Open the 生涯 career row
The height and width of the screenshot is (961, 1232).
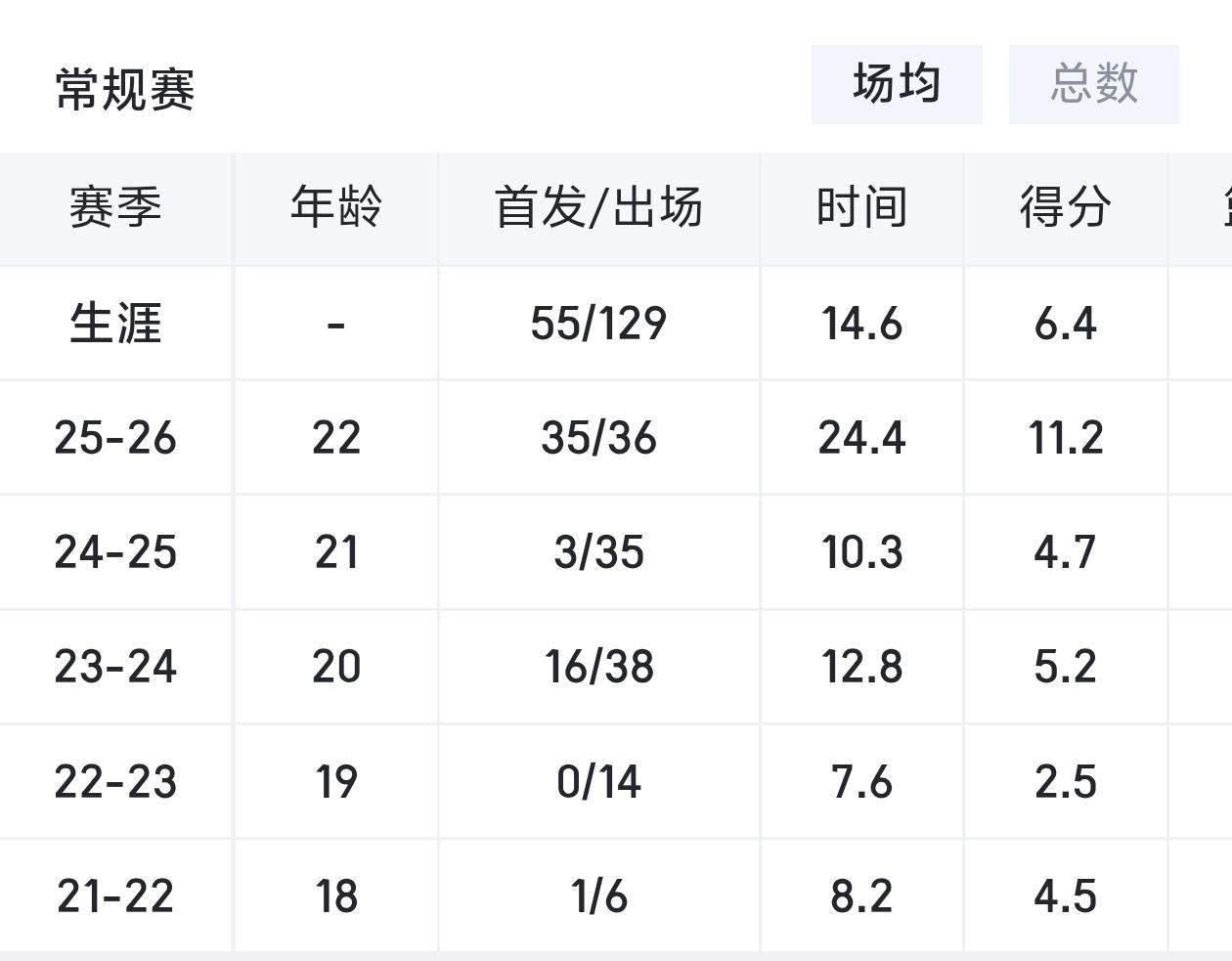point(616,324)
